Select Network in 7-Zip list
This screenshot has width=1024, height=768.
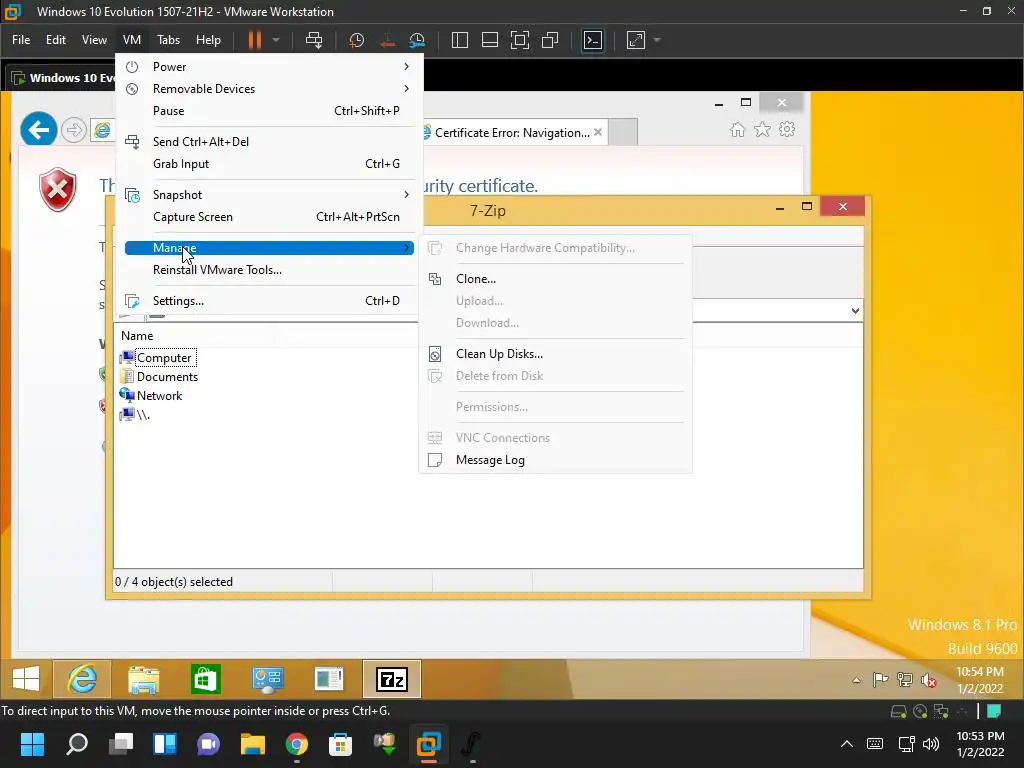pos(151,396)
